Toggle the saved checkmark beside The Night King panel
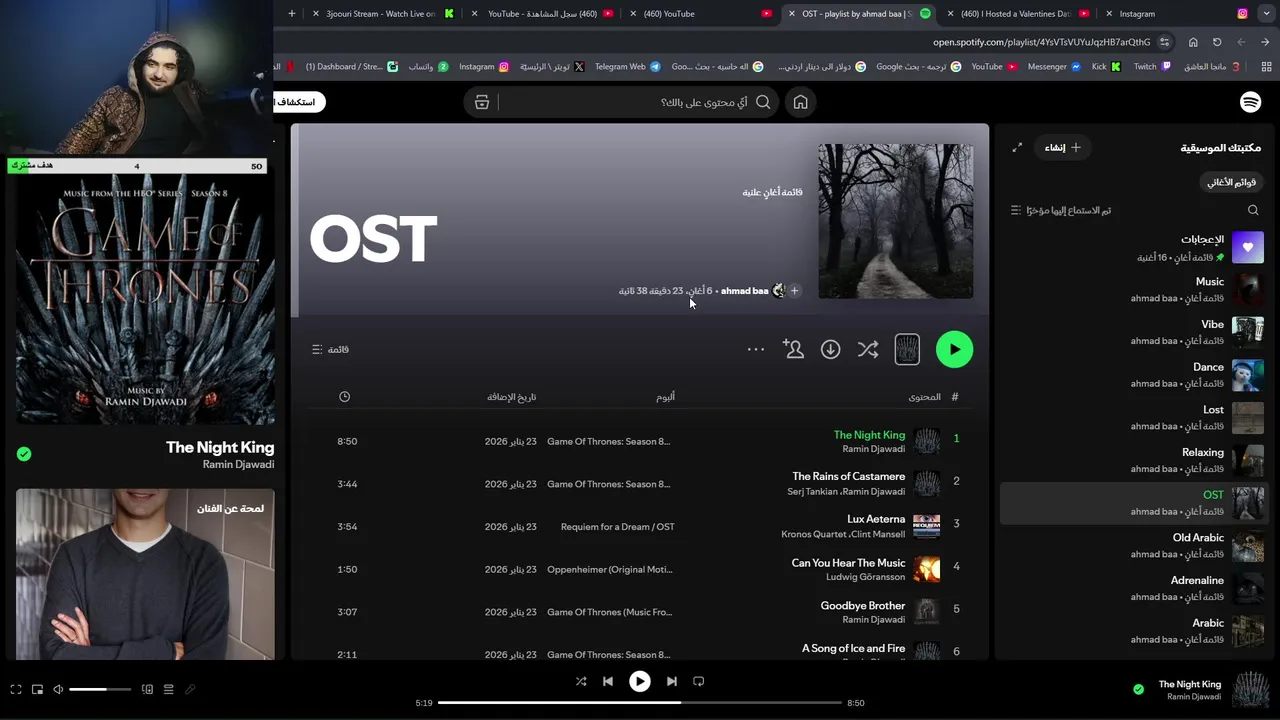The height and width of the screenshot is (720, 1280). 24,454
